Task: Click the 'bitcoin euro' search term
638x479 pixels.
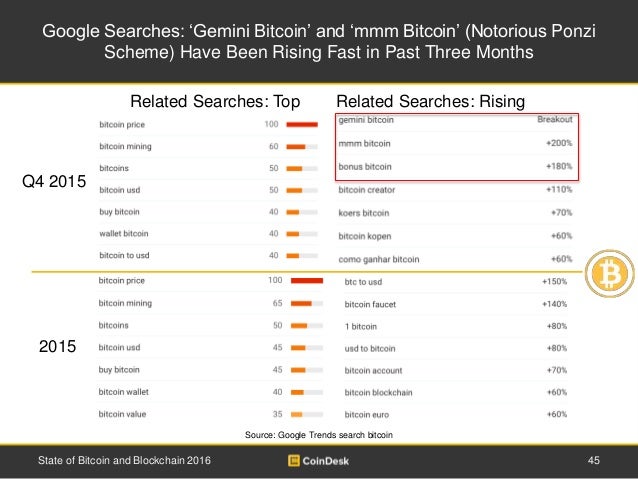Action: click(368, 414)
